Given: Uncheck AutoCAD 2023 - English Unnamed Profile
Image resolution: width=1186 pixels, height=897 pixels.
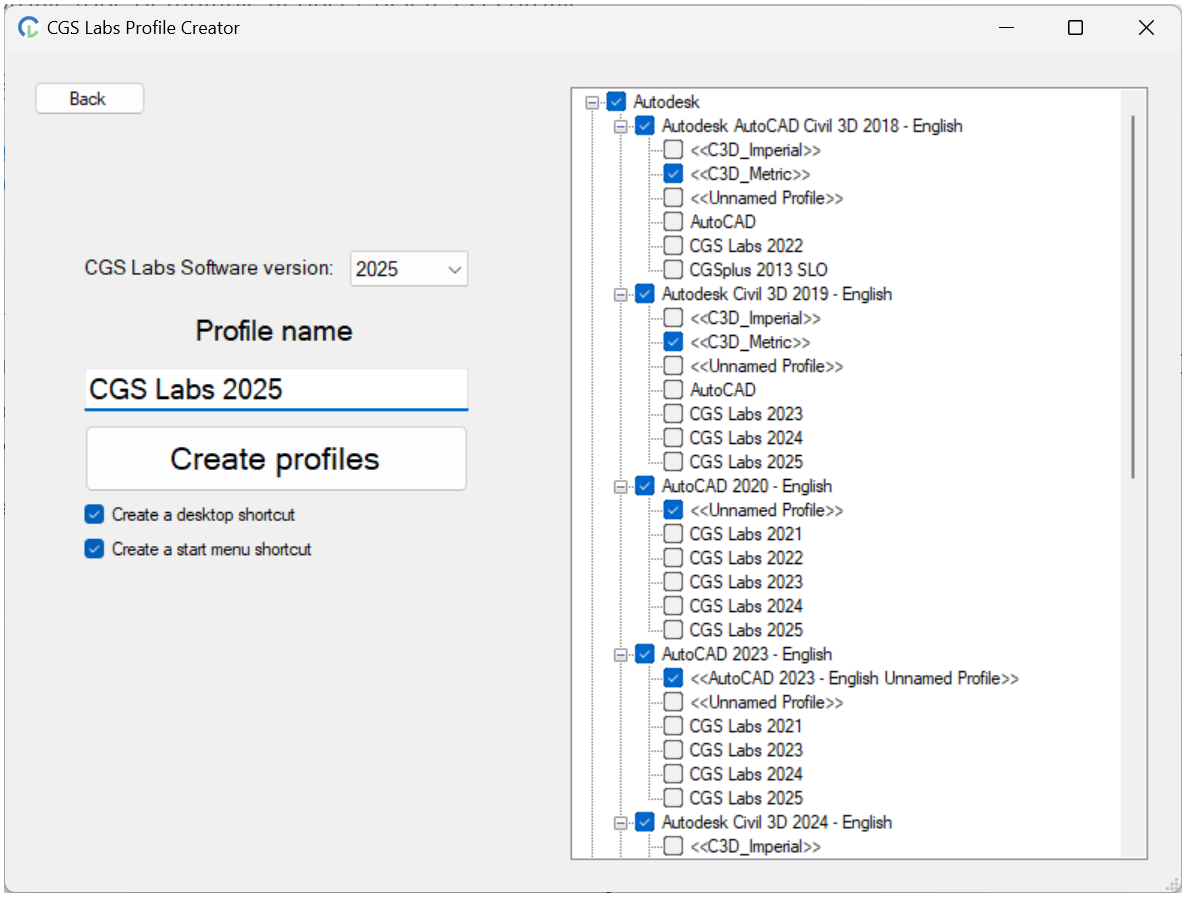Looking at the screenshot, I should [x=672, y=677].
